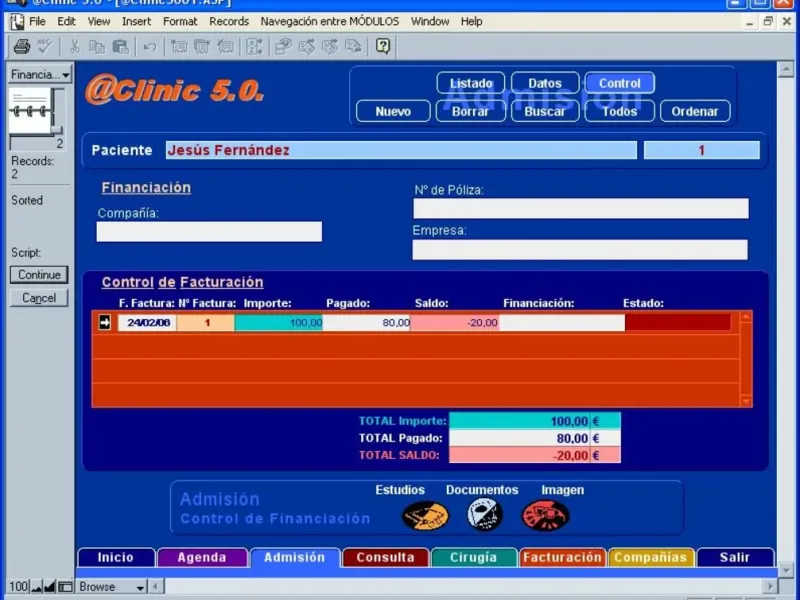Click the zoom out status bar icon
Image resolution: width=800 pixels, height=600 pixels.
(37, 587)
